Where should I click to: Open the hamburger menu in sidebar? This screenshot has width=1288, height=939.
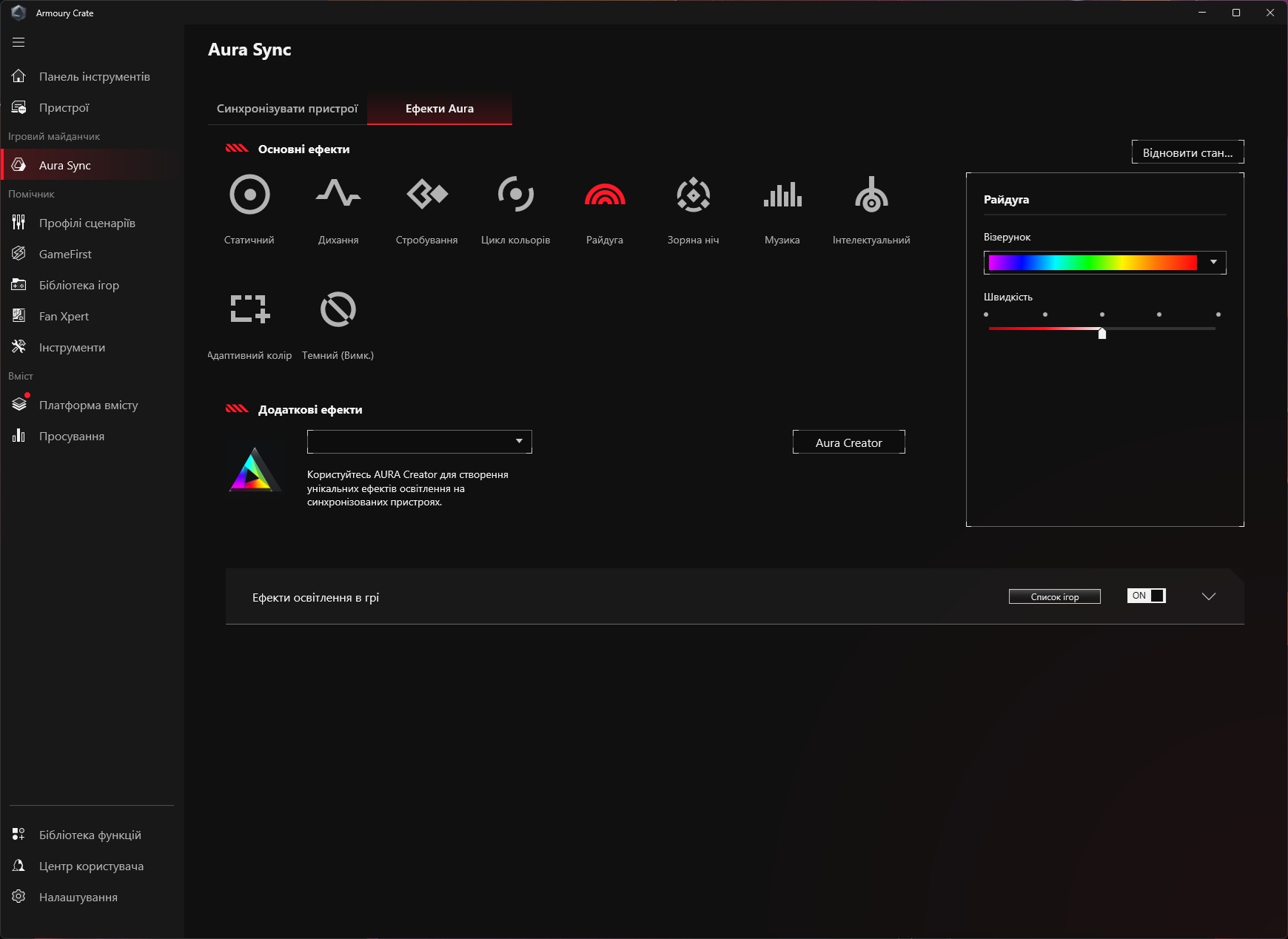(19, 42)
